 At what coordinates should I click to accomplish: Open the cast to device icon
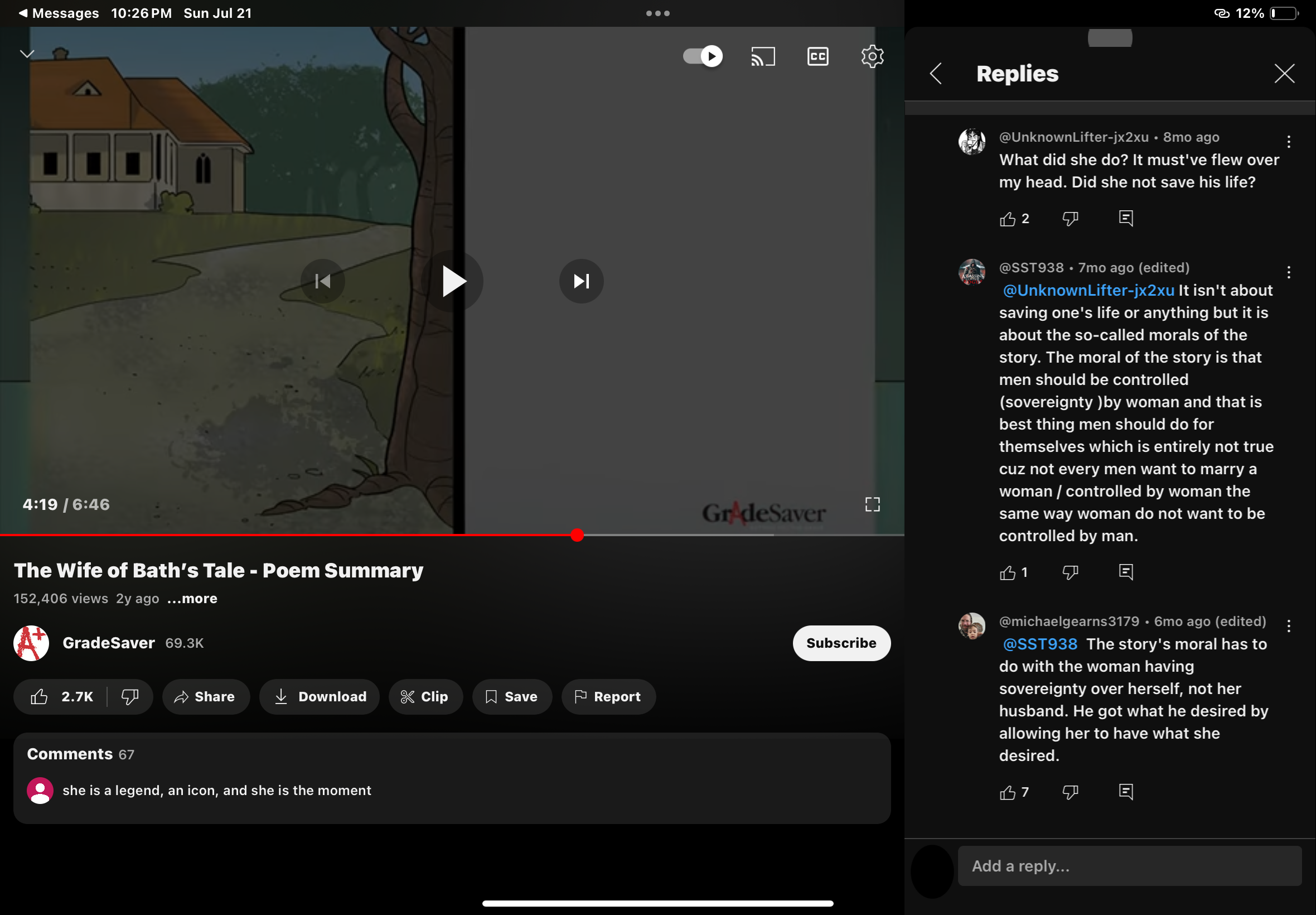click(x=763, y=56)
